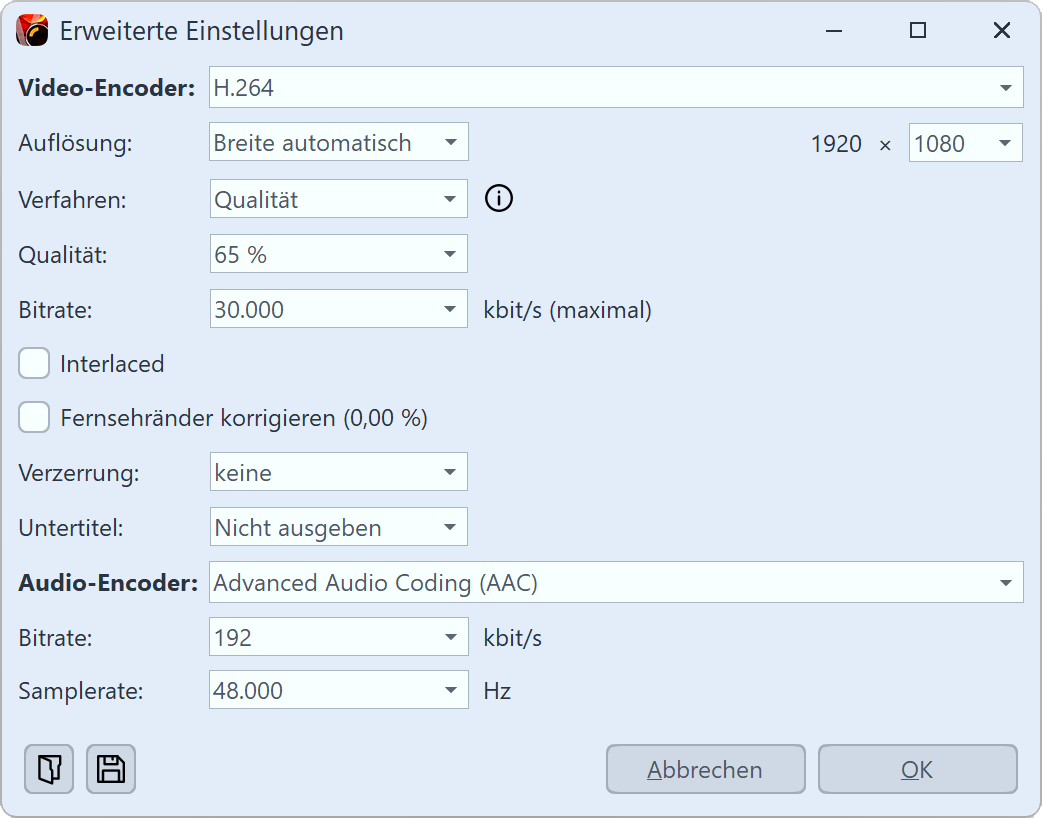Close the Erweiterte Einstellungen dialog
The width and height of the screenshot is (1042, 818).
pos(1002,31)
